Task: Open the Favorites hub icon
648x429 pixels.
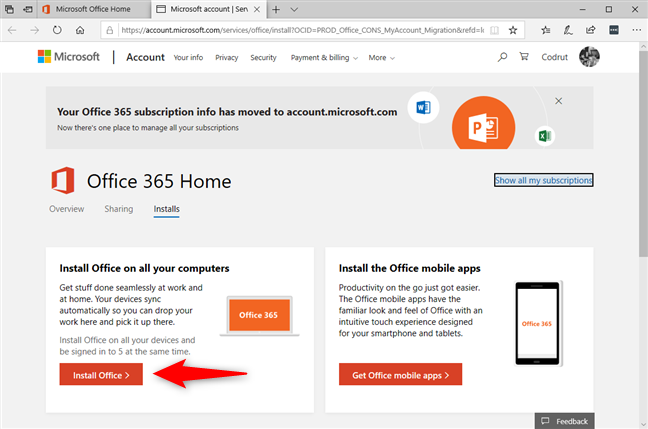Action: tap(546, 30)
